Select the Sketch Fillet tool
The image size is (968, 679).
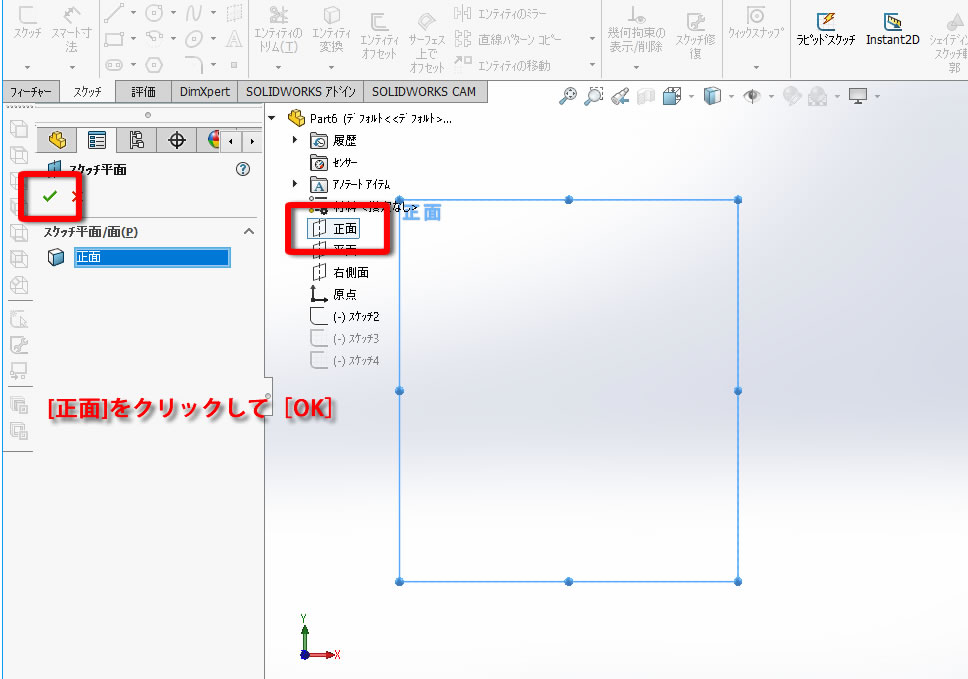tap(194, 64)
